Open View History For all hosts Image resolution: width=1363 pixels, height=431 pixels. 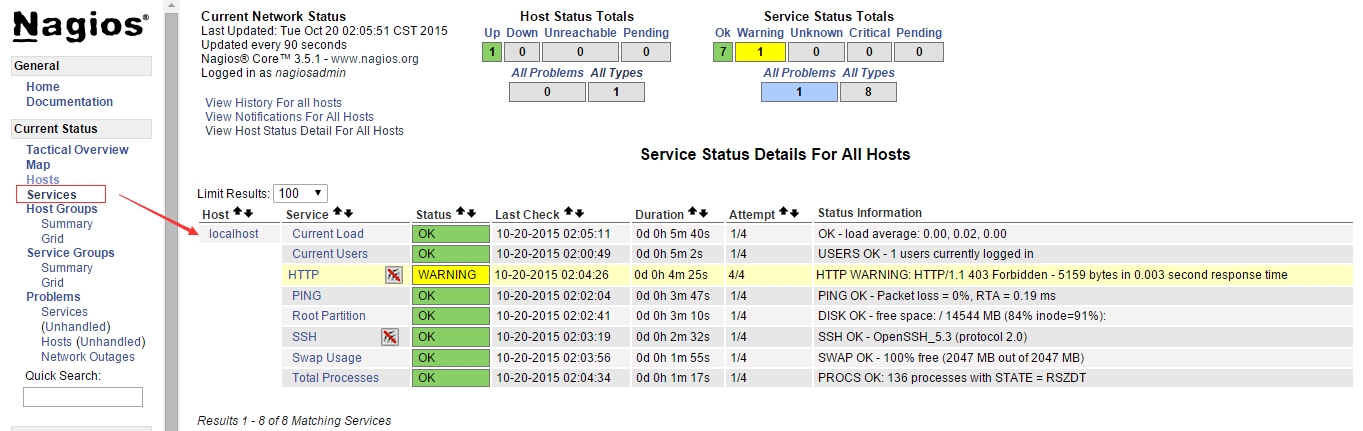tap(273, 103)
